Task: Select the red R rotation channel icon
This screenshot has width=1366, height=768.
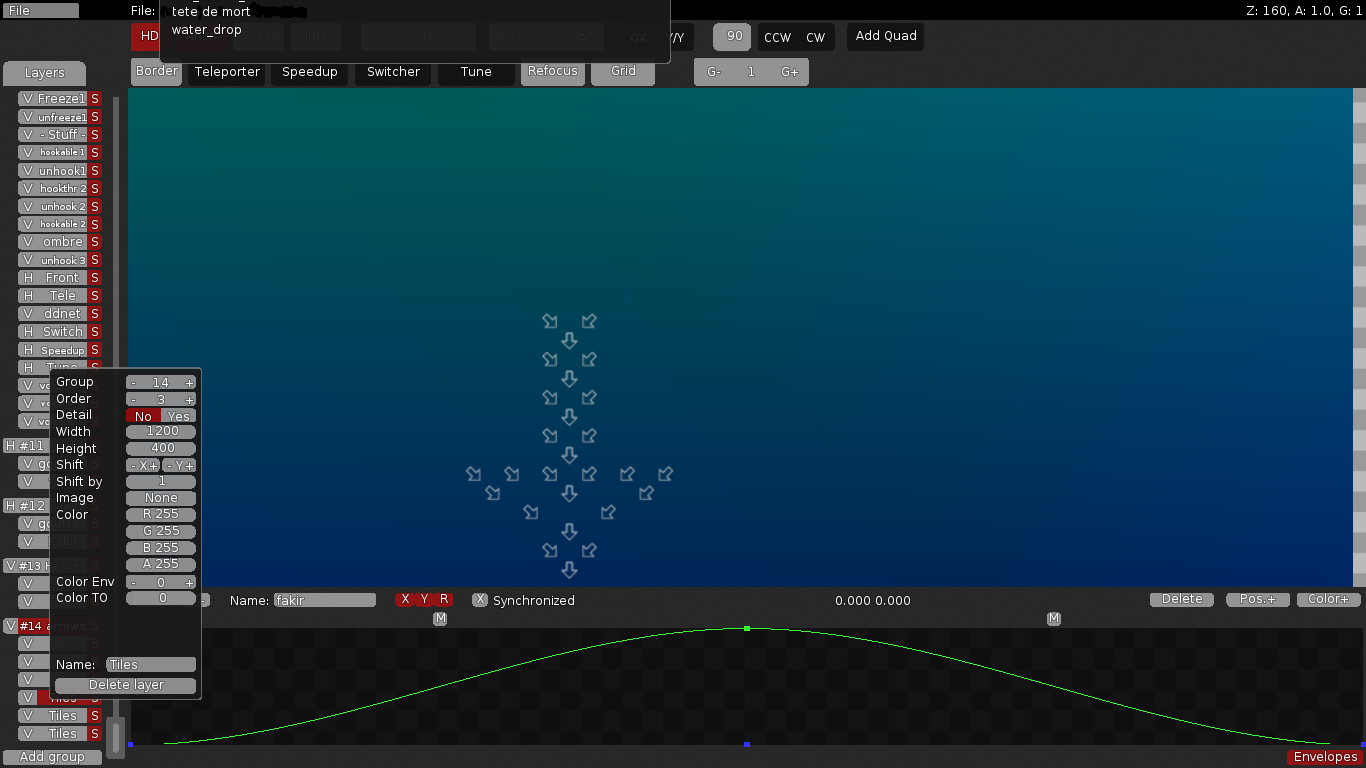Action: click(444, 600)
